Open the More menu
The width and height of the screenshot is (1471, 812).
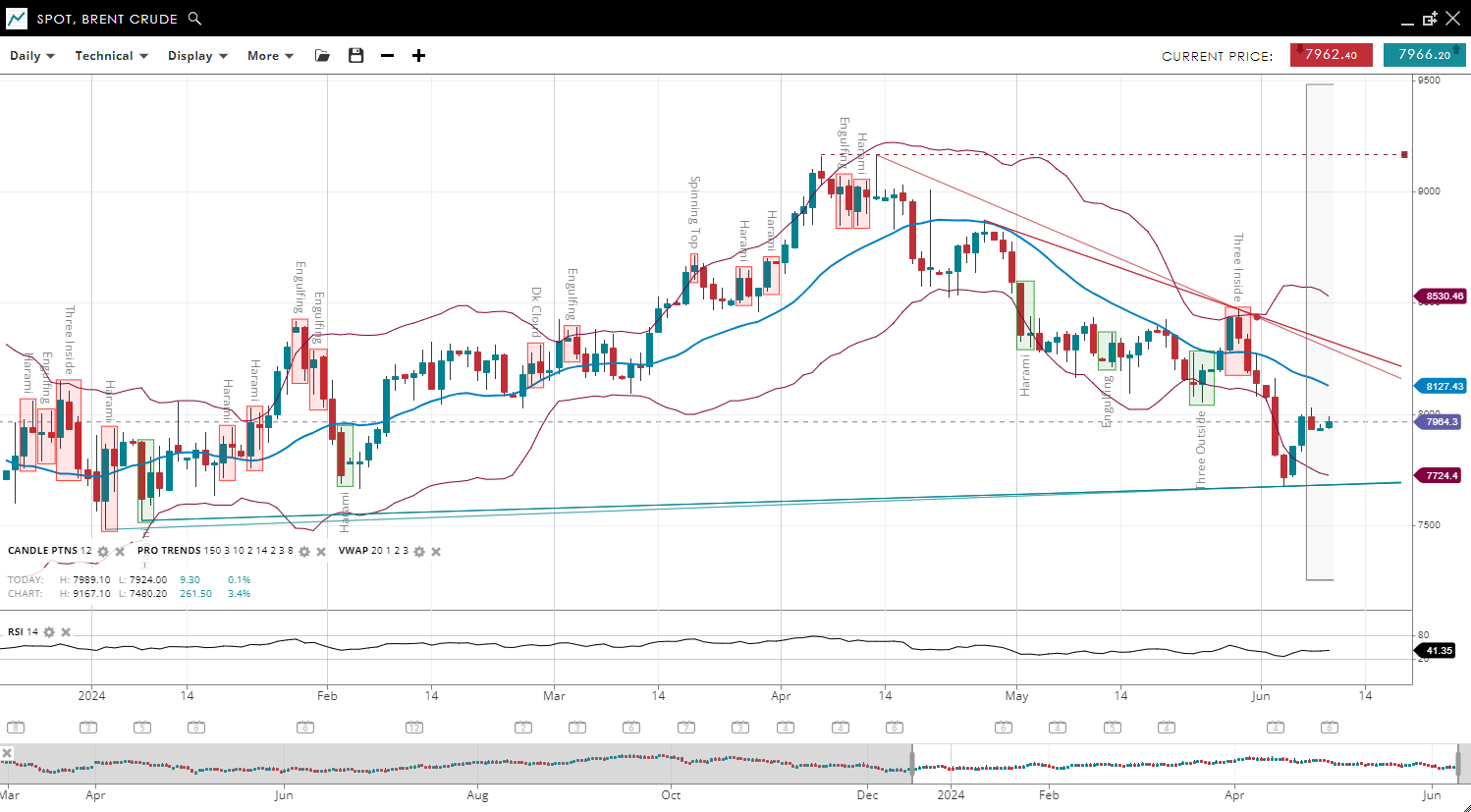[x=270, y=56]
